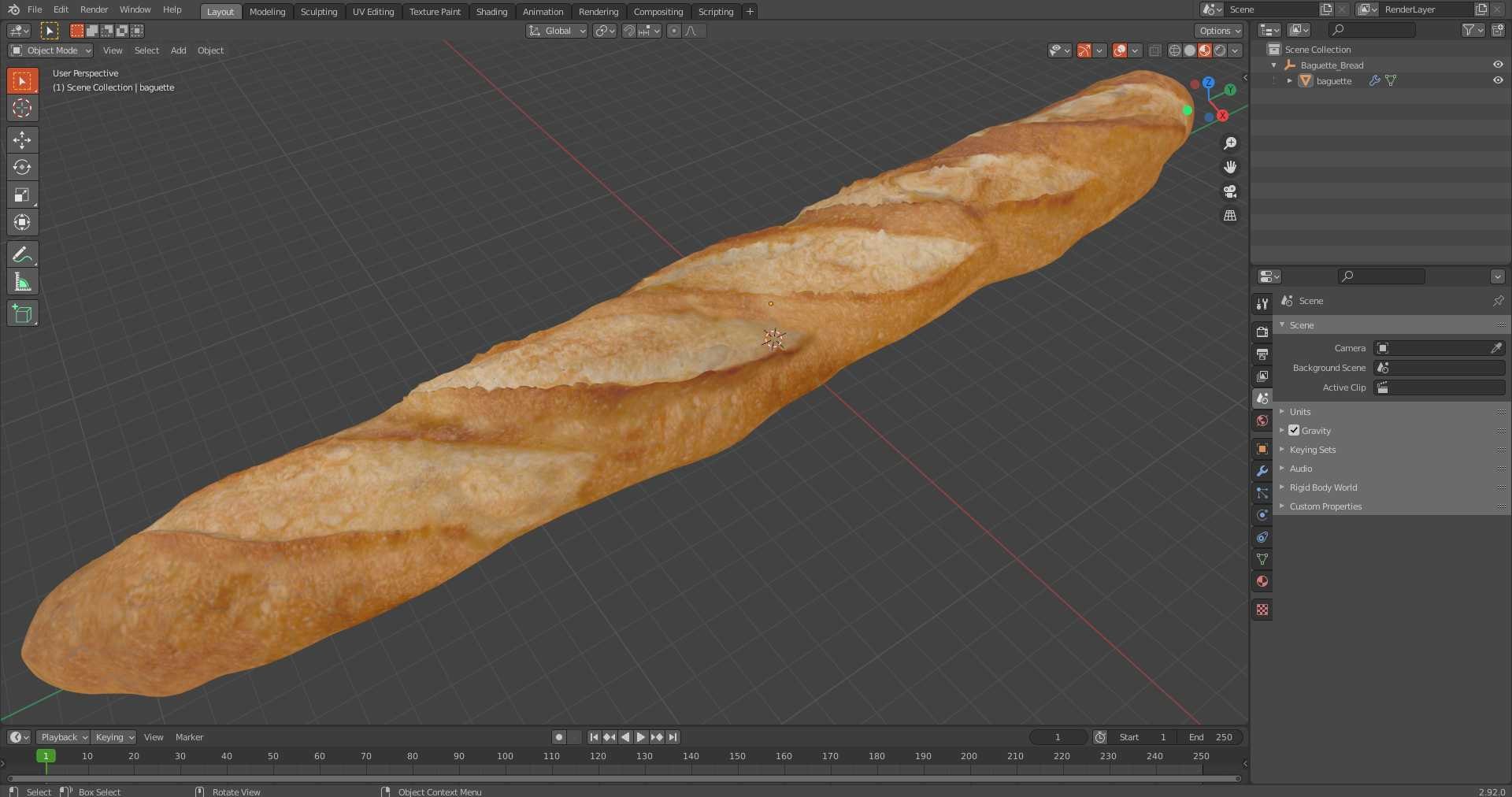Image resolution: width=1512 pixels, height=797 pixels.
Task: Play the animation forward
Action: (x=641, y=737)
